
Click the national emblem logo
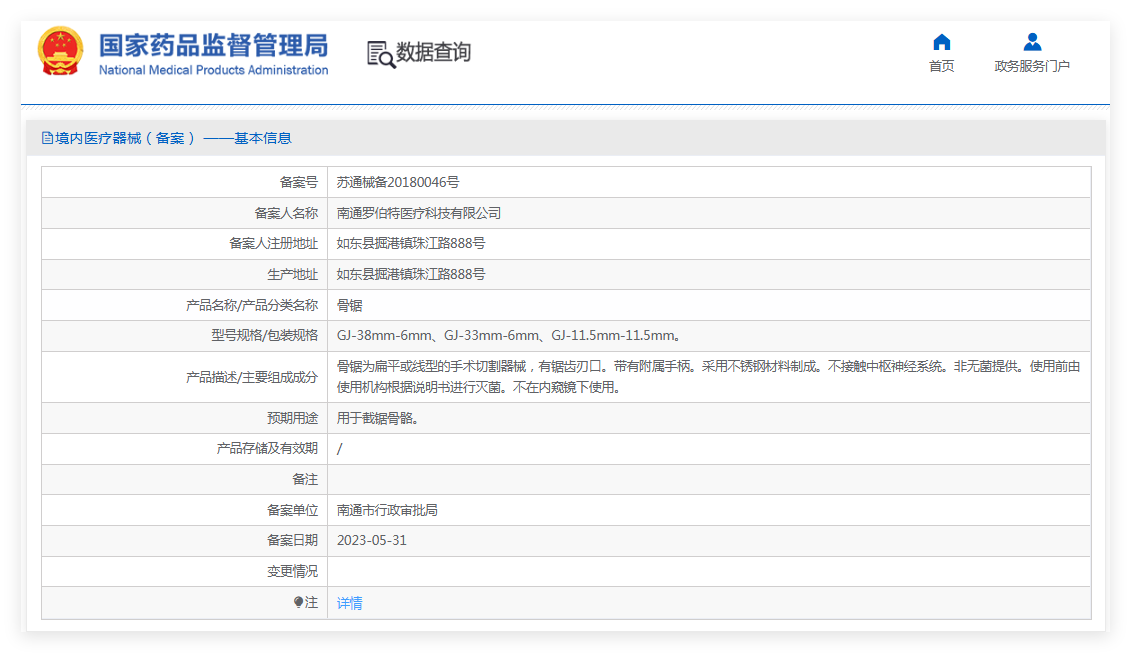[x=61, y=51]
